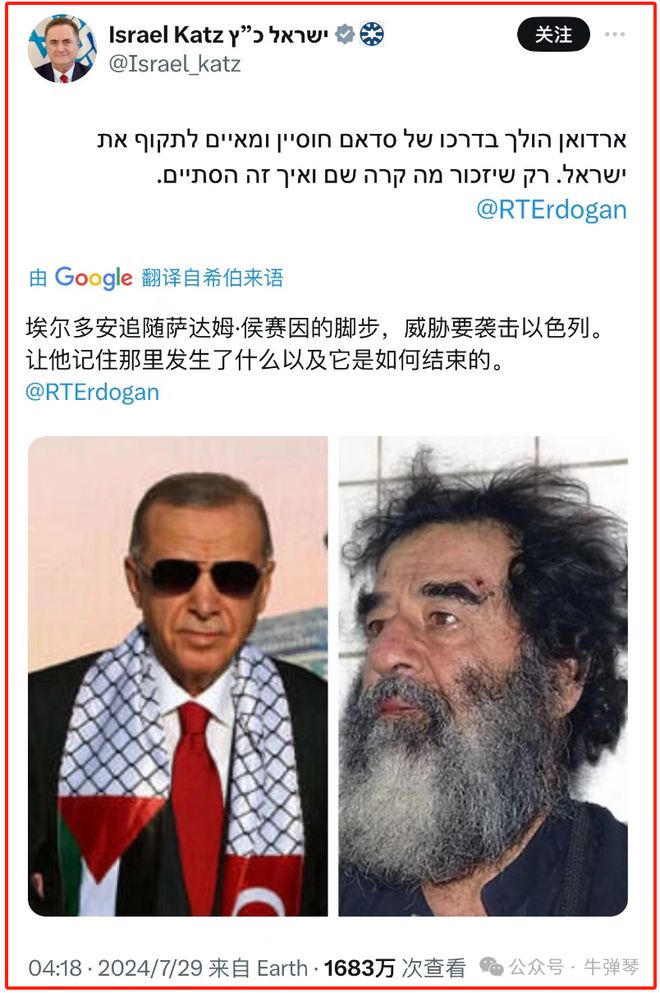This screenshot has width=660, height=993.
Task: Click the @RTErdogan mention under the Hebrew text
Action: click(x=551, y=210)
